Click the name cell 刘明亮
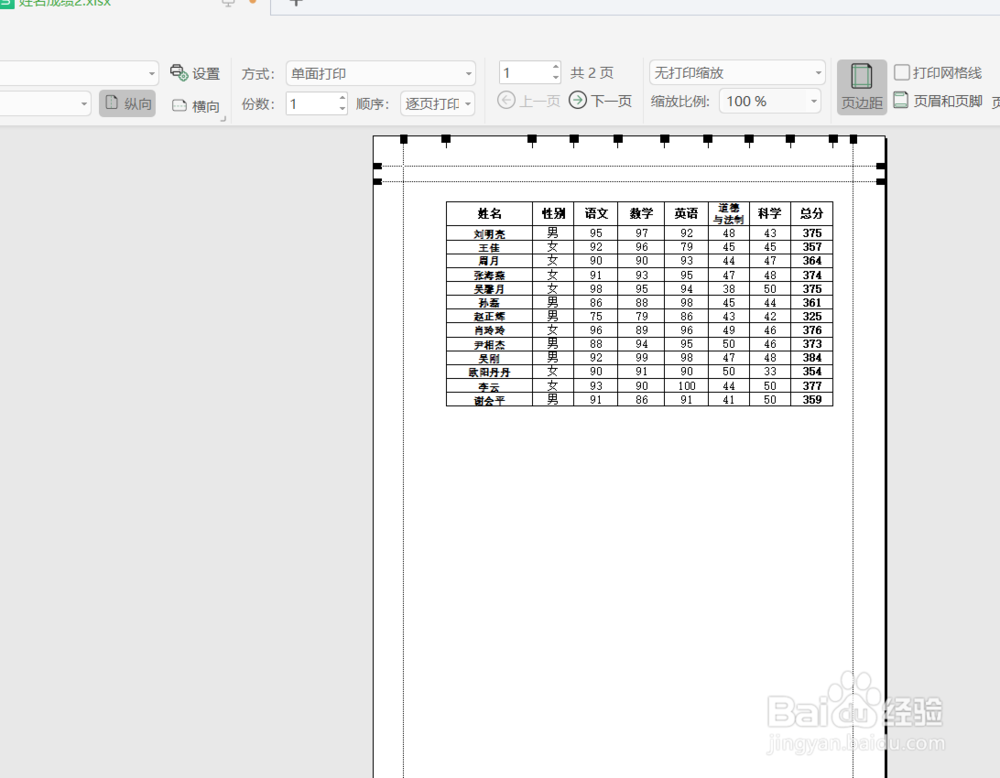The image size is (1000, 778). tap(489, 233)
